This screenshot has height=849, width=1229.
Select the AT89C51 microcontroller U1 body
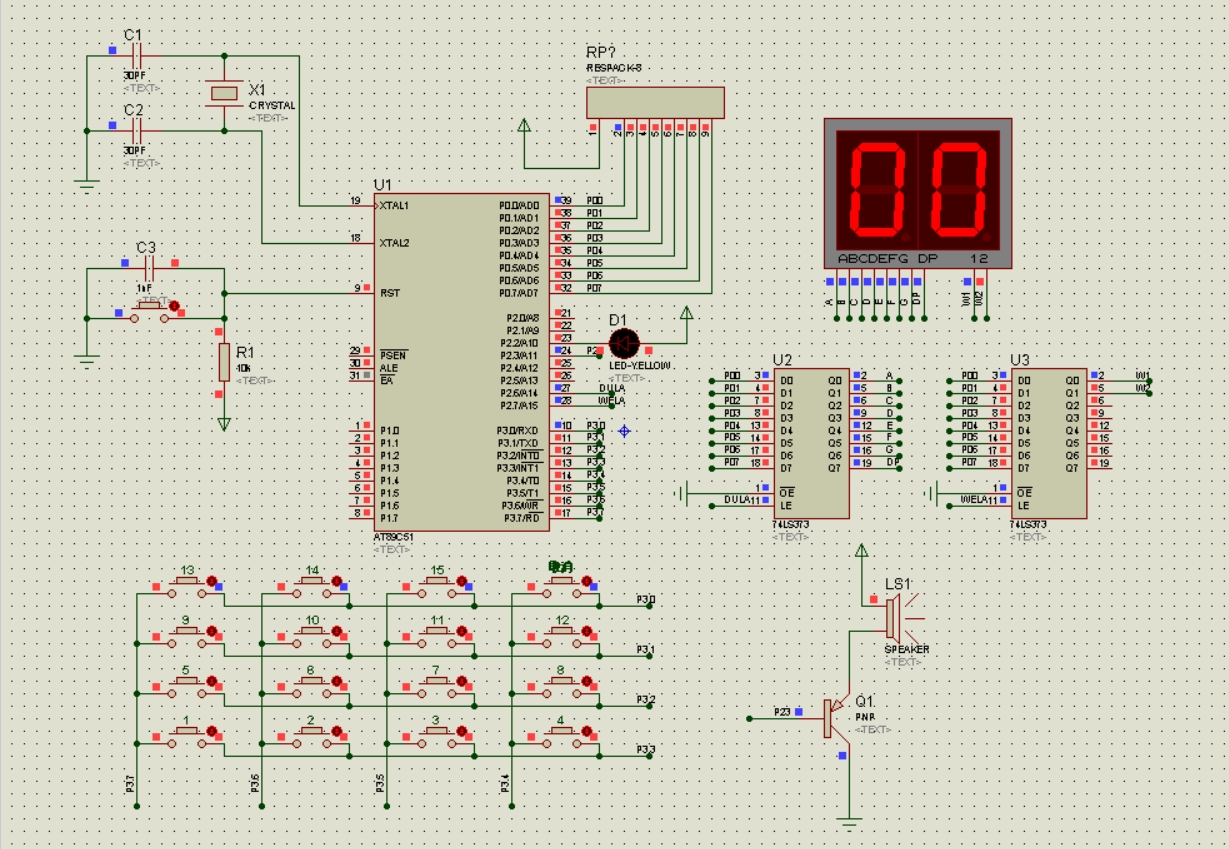[x=462, y=362]
